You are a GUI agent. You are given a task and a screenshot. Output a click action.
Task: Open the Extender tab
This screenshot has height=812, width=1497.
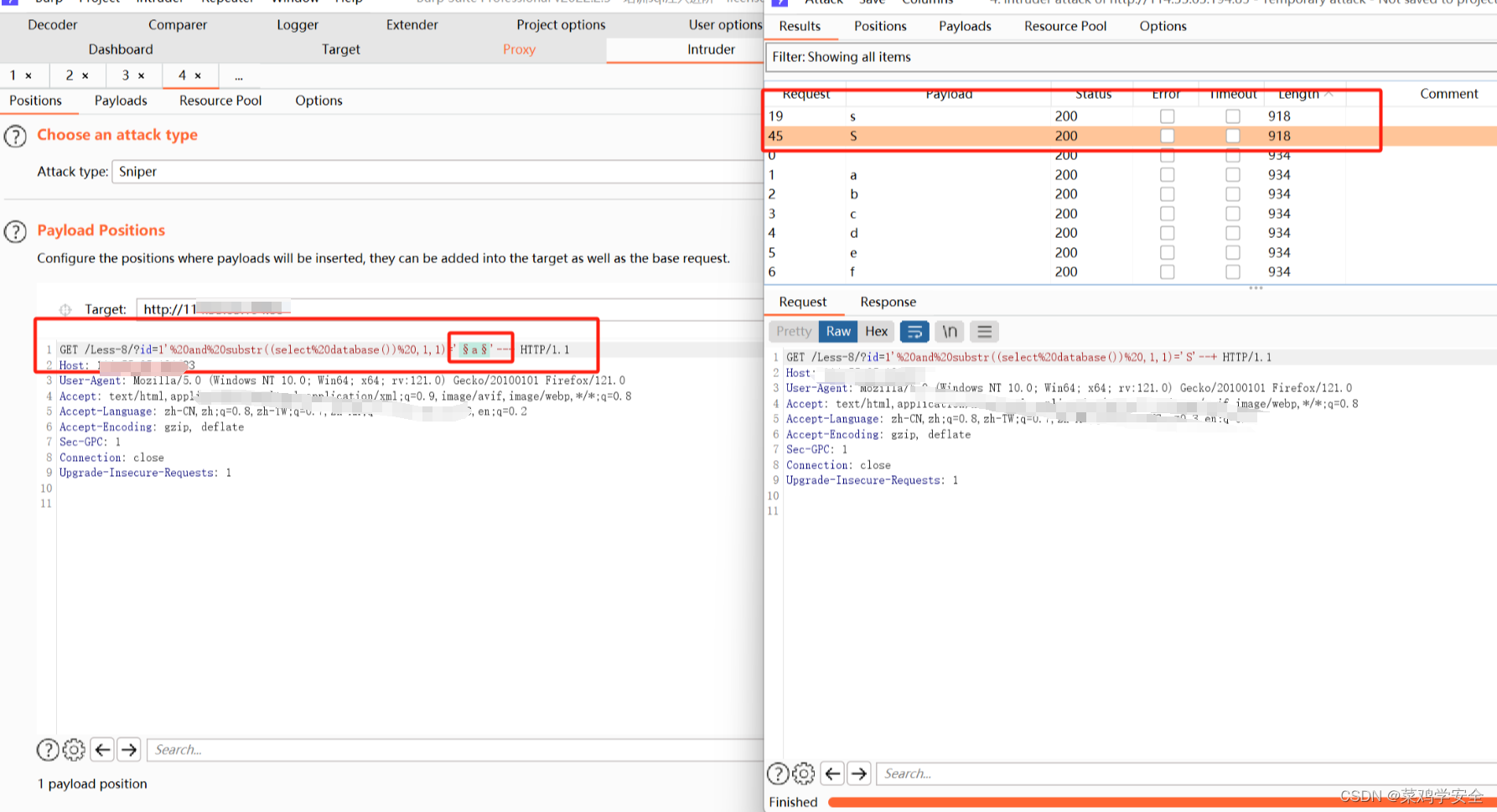click(412, 25)
